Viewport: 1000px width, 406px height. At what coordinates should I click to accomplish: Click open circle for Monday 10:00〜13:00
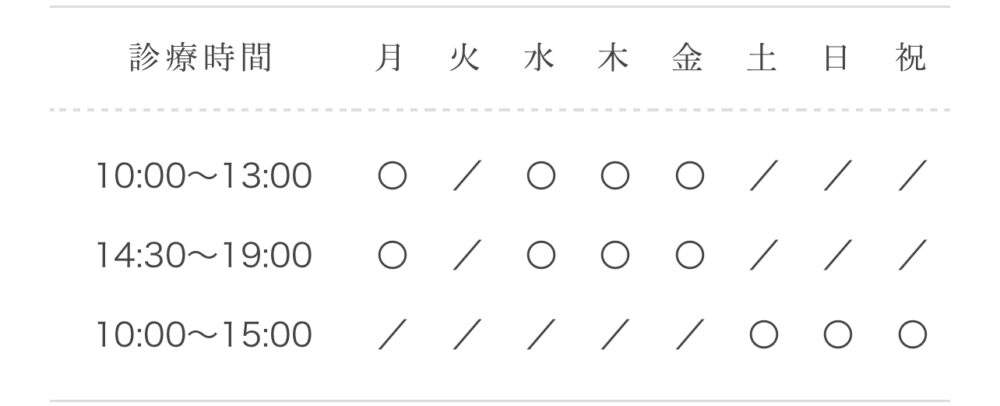(x=392, y=175)
